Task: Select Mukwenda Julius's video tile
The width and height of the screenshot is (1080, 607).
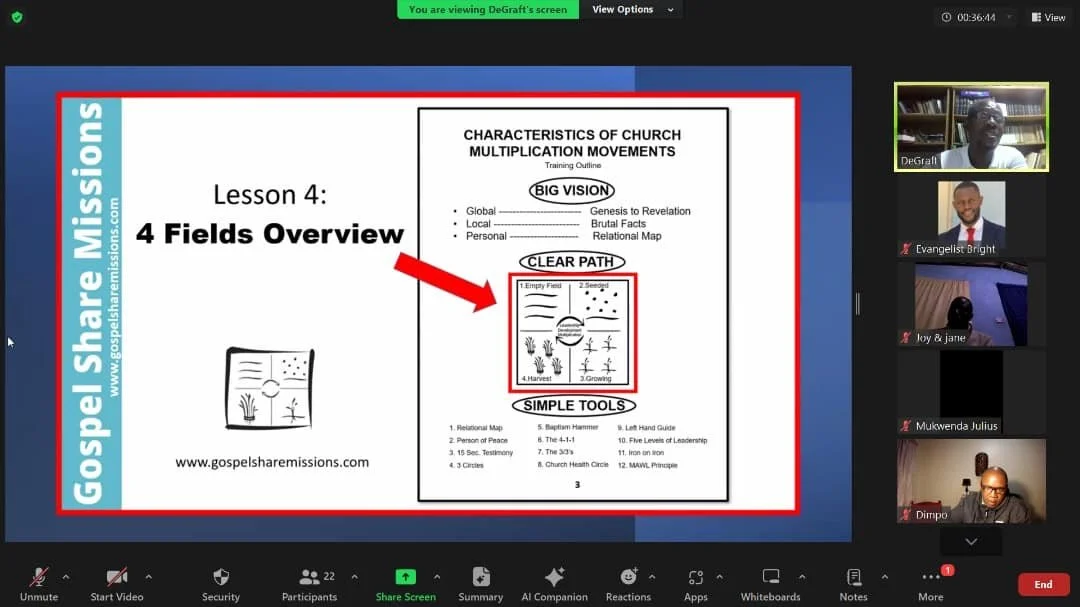Action: pos(971,392)
